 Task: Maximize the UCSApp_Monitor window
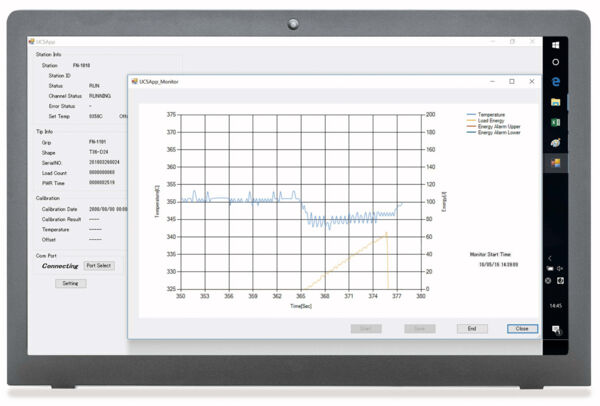coord(511,81)
